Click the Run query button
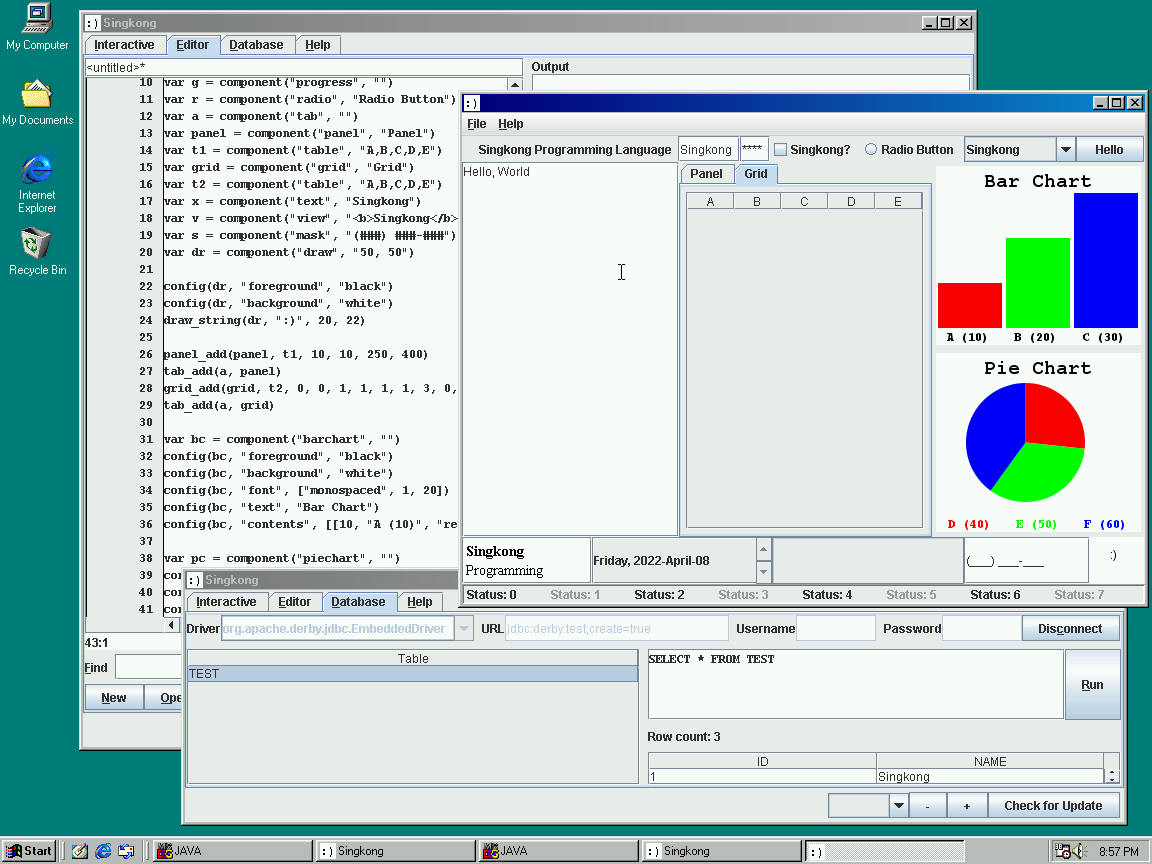1152x864 pixels. [x=1092, y=685]
